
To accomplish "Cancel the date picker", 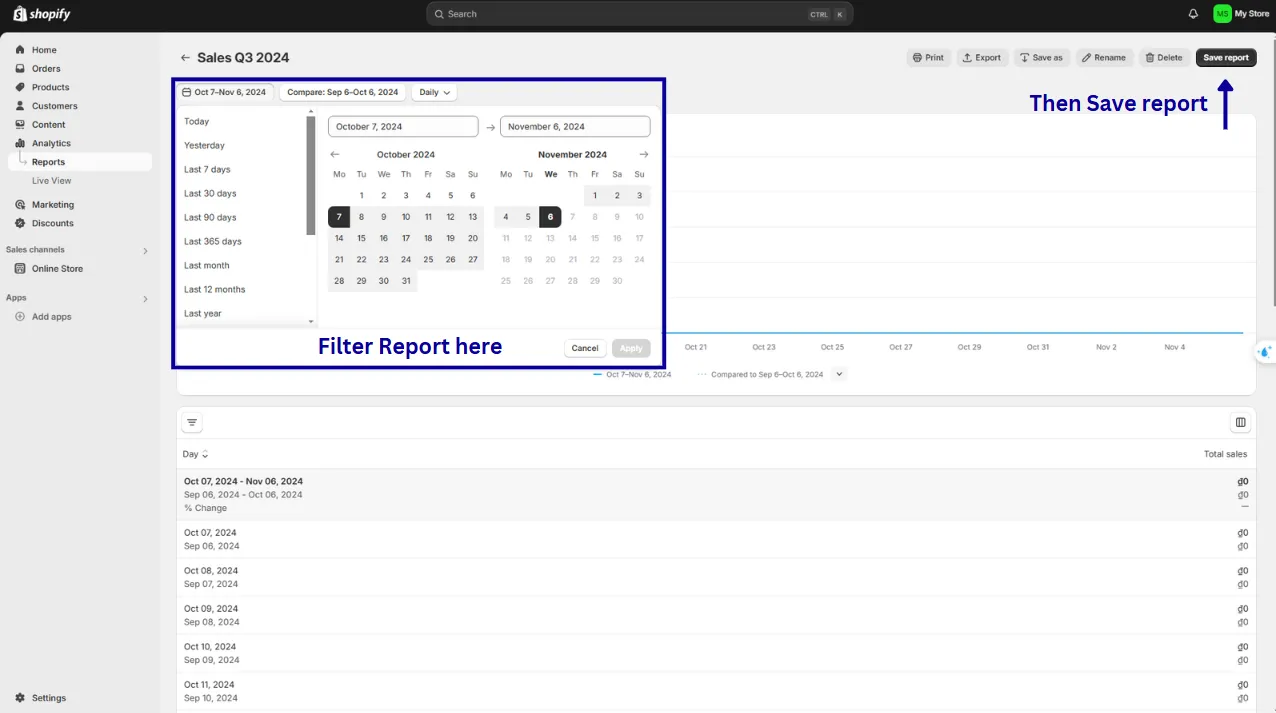I will point(585,348).
